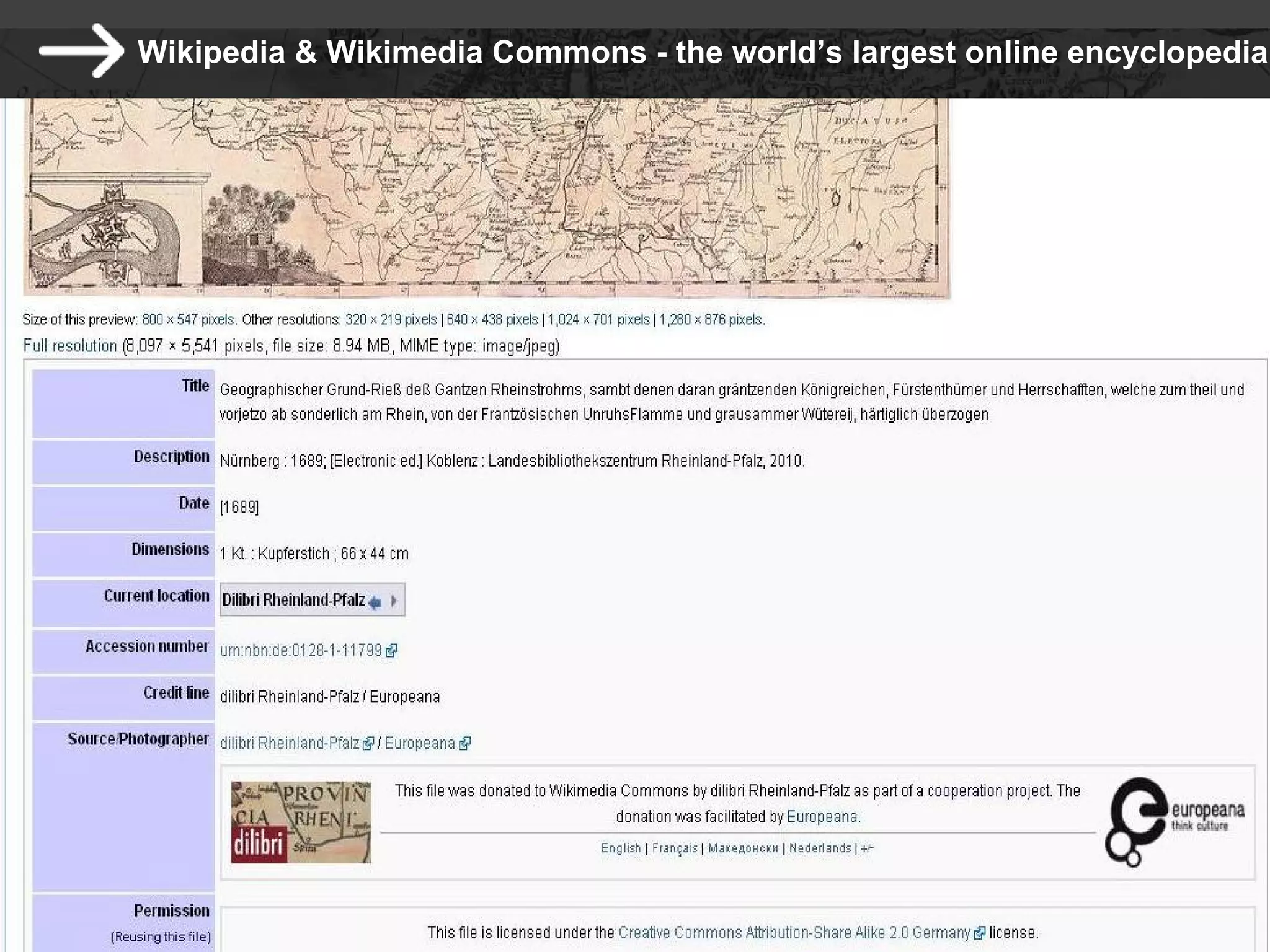
Task: Click the Description text 'Nürnberg : 1689'
Action: click(x=272, y=461)
